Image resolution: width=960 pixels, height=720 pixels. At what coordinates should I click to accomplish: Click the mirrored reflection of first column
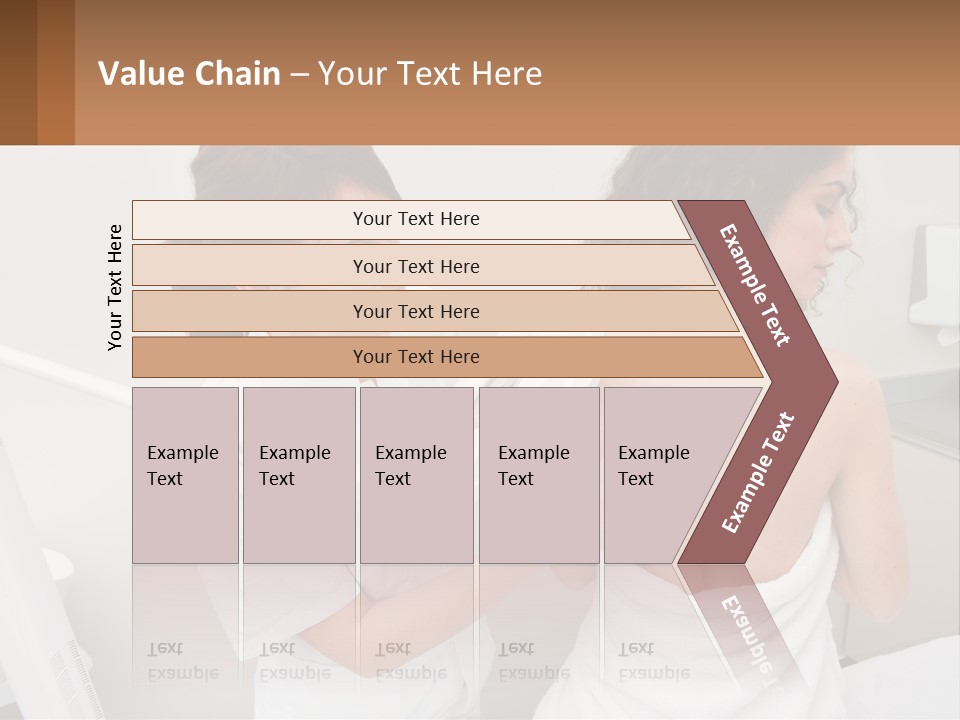pyautogui.click(x=186, y=624)
